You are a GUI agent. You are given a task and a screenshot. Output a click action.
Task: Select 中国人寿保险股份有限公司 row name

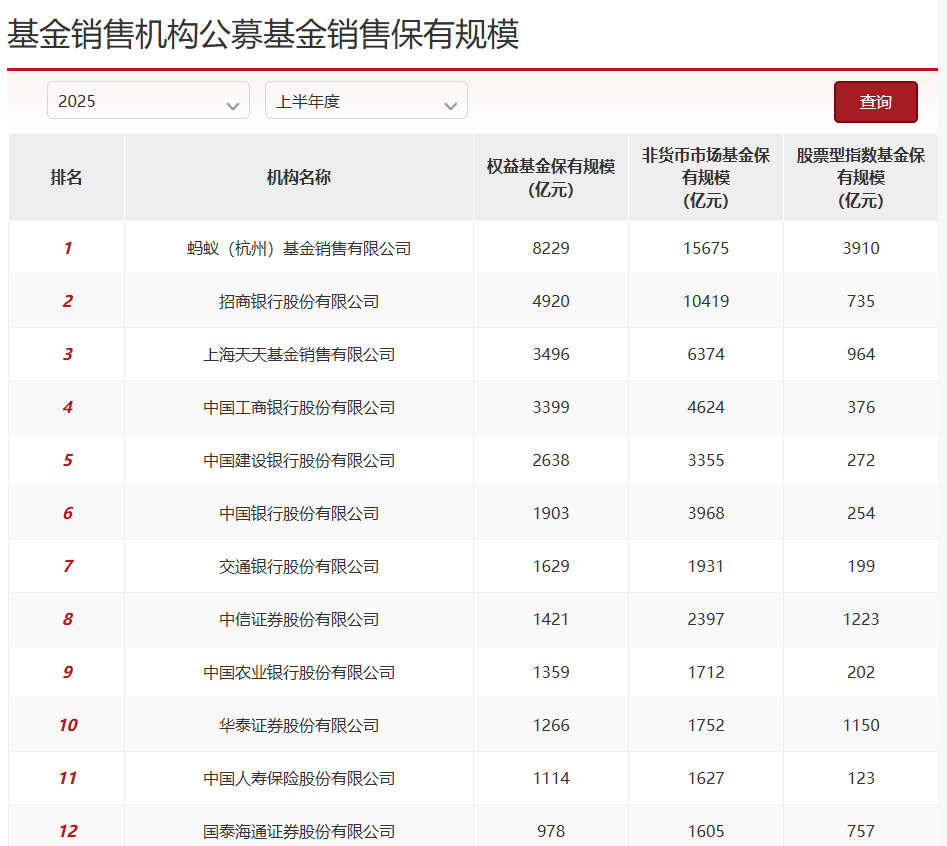click(x=298, y=779)
